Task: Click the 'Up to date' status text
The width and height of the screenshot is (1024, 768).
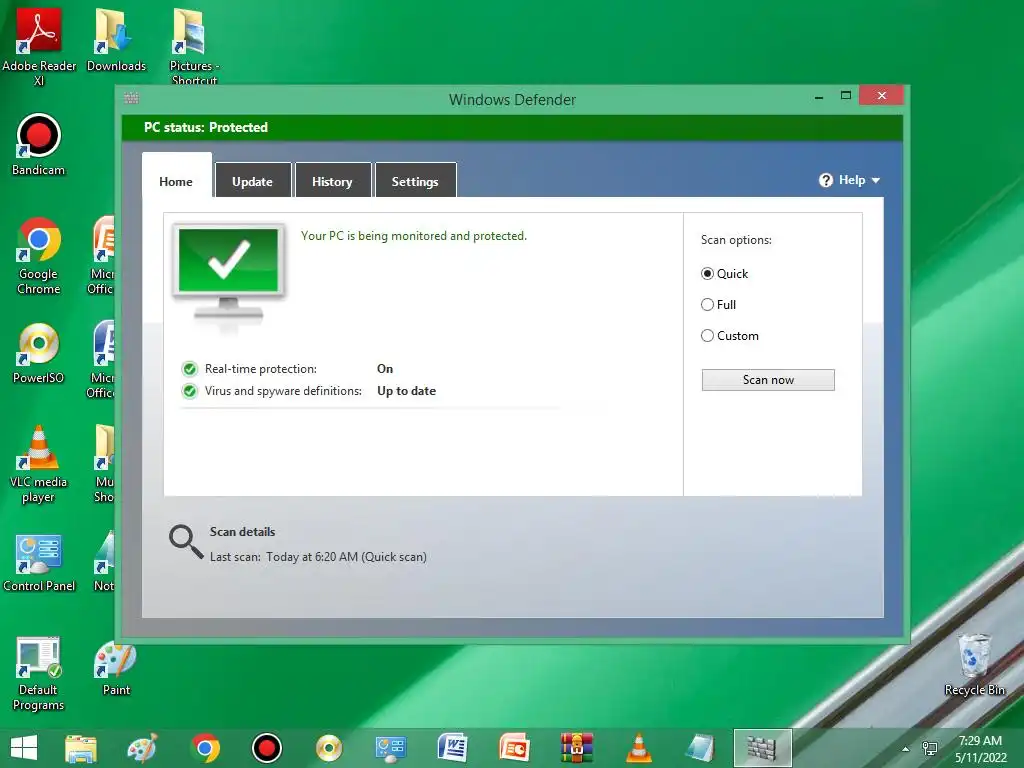Action: (406, 391)
